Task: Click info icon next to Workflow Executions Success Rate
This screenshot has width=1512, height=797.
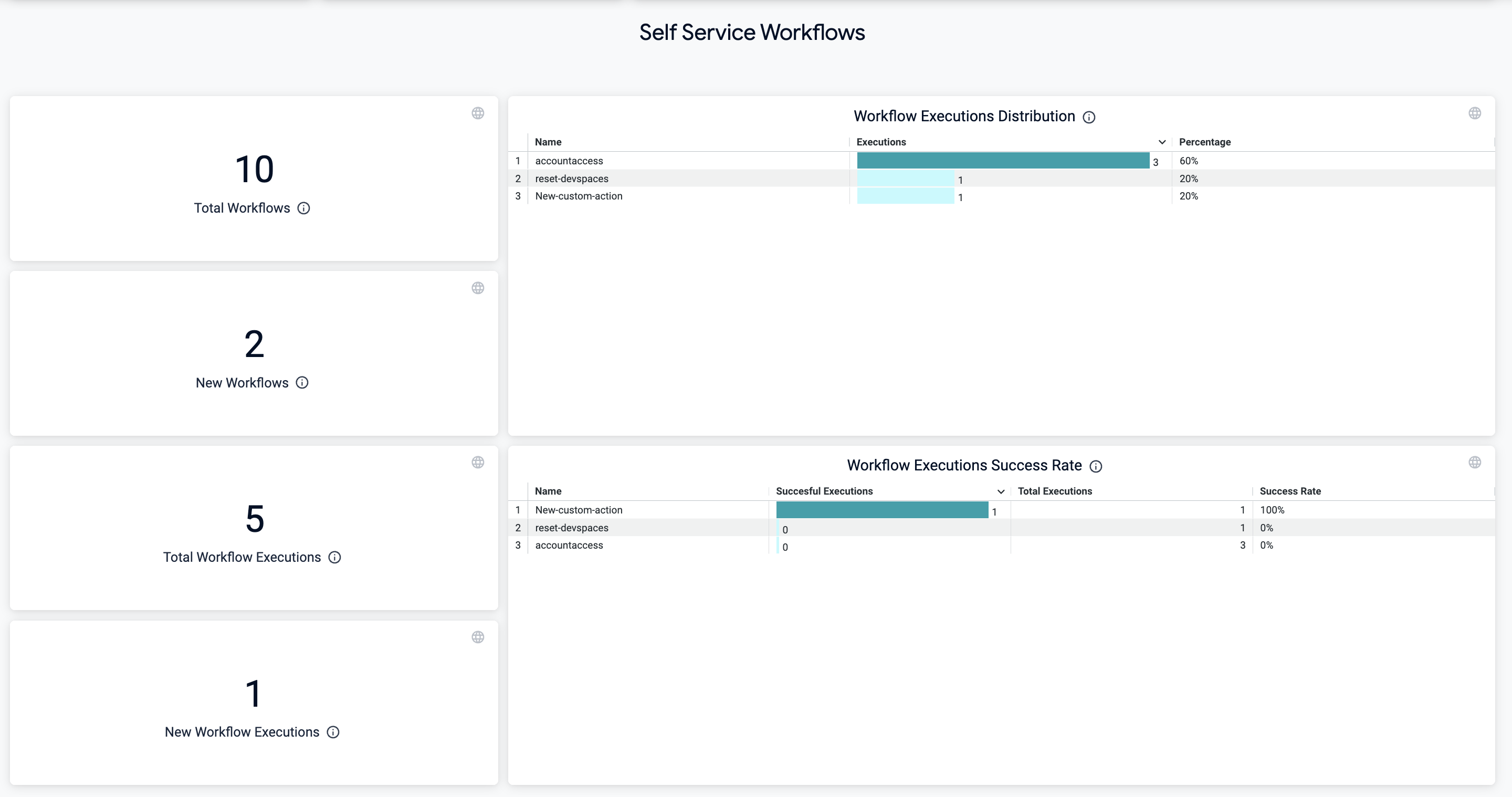Action: (1096, 467)
